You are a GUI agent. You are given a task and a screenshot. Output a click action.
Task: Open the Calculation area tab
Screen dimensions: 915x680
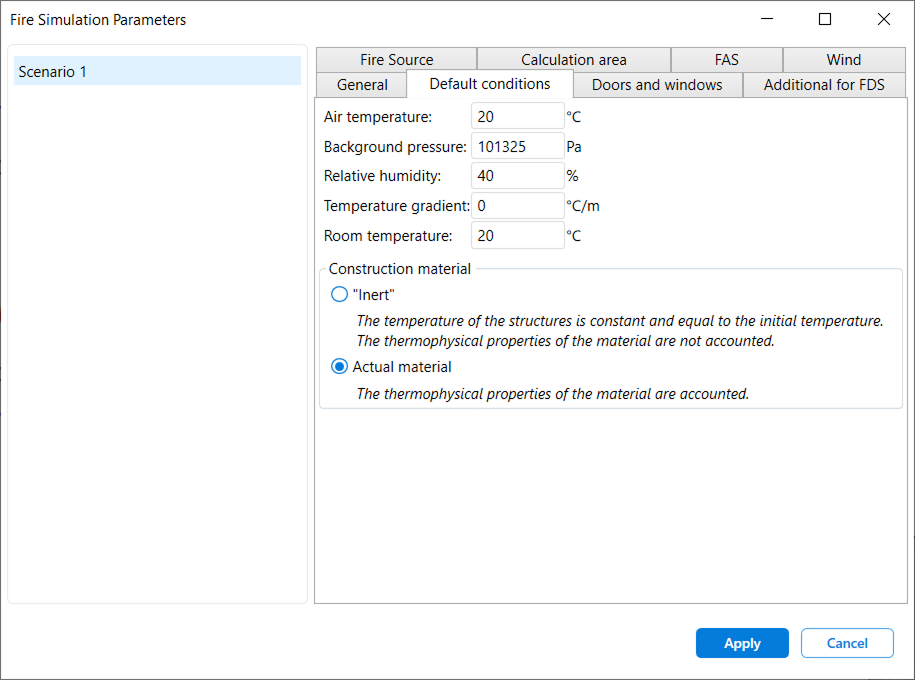tap(573, 59)
